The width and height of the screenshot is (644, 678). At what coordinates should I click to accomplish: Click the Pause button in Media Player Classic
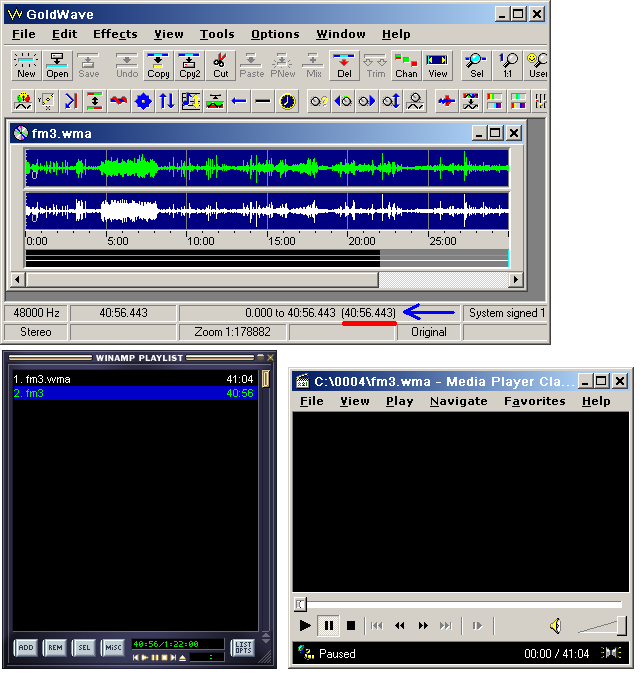point(329,626)
